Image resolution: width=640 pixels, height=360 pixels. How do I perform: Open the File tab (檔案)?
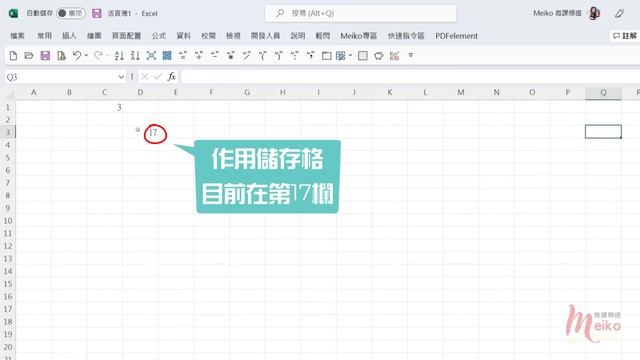point(18,36)
